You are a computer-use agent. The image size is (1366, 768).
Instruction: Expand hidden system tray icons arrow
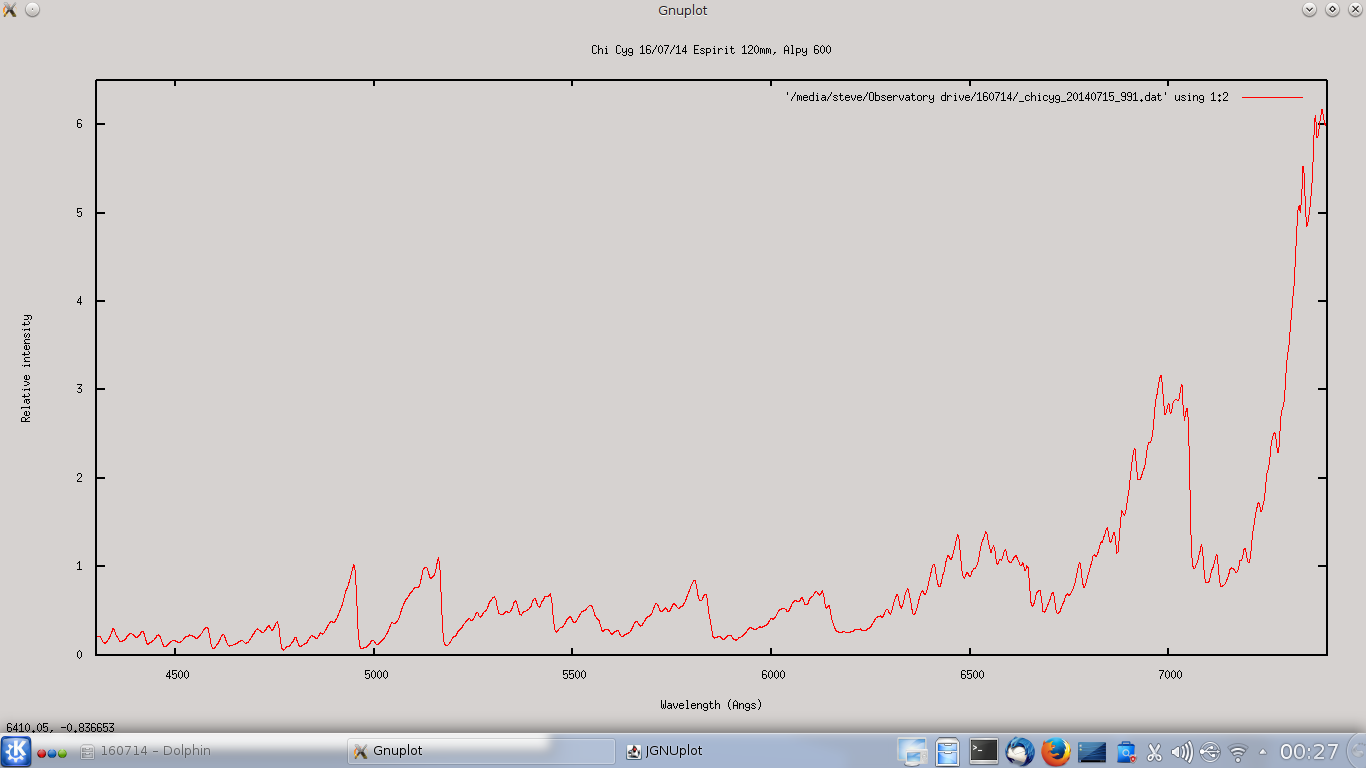pos(1262,751)
